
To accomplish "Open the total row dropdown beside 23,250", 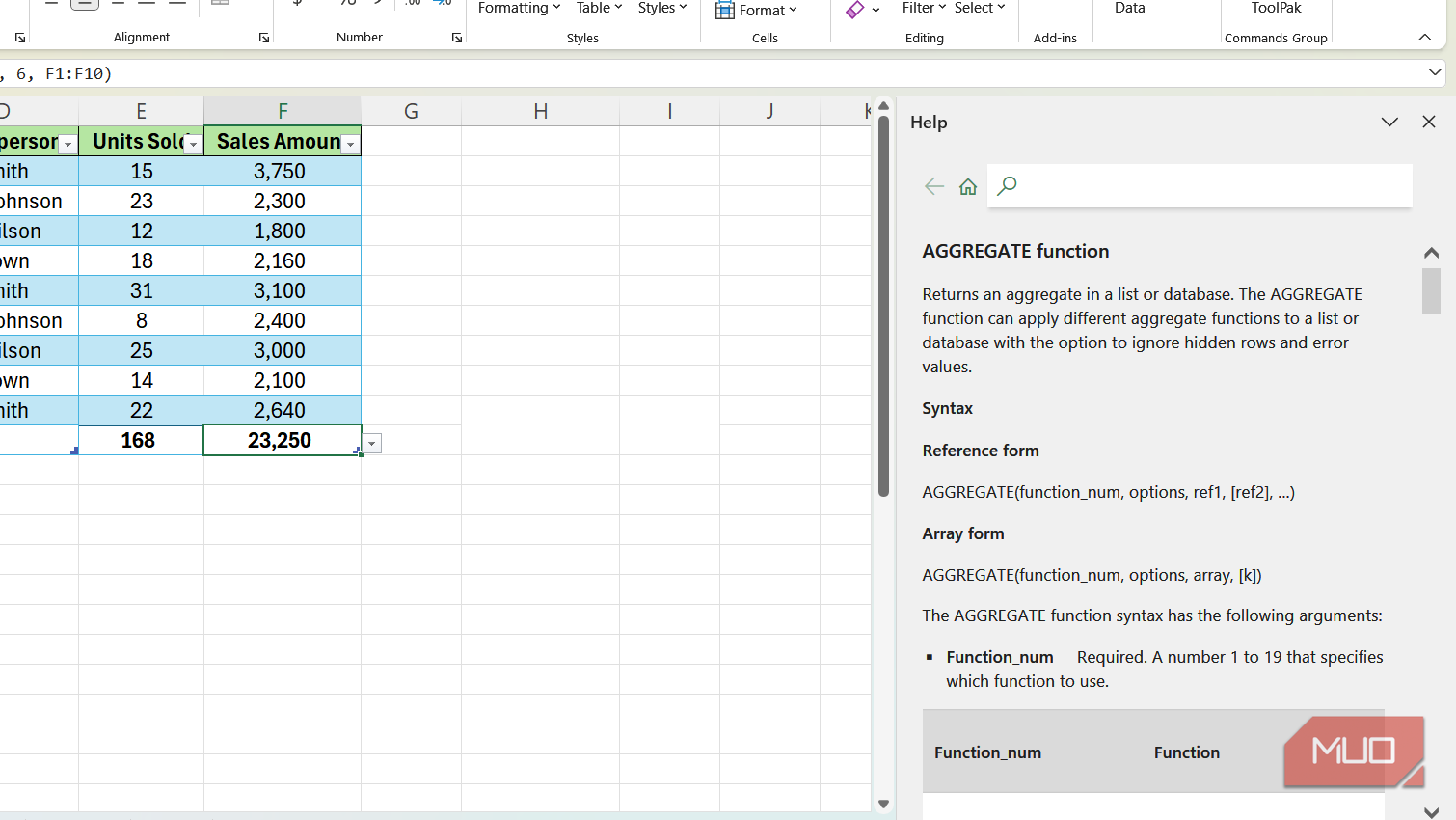I will (x=372, y=444).
